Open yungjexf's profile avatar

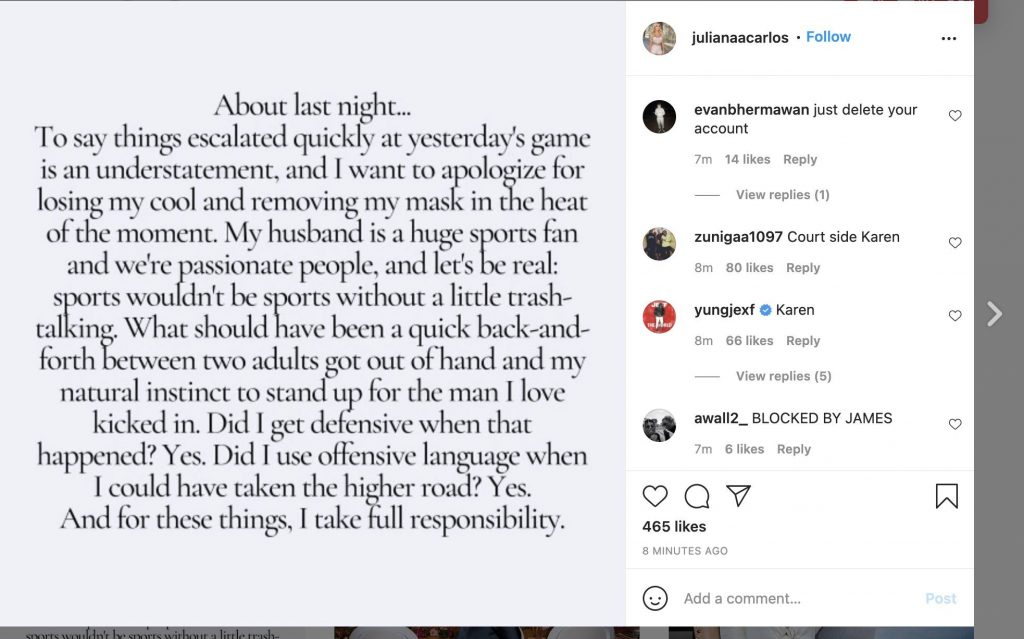[x=659, y=316]
